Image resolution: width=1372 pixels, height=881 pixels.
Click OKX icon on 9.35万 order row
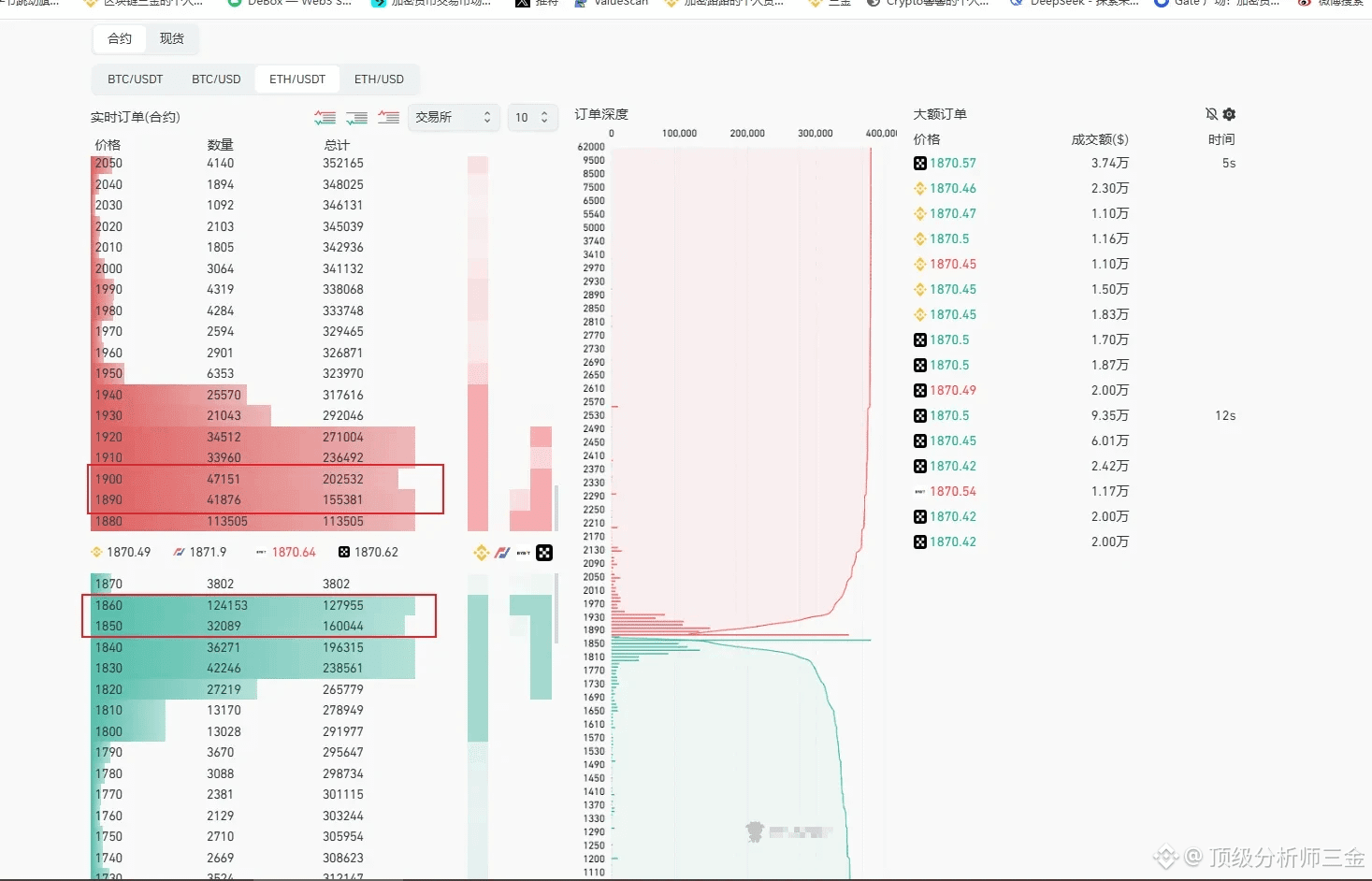coord(920,415)
